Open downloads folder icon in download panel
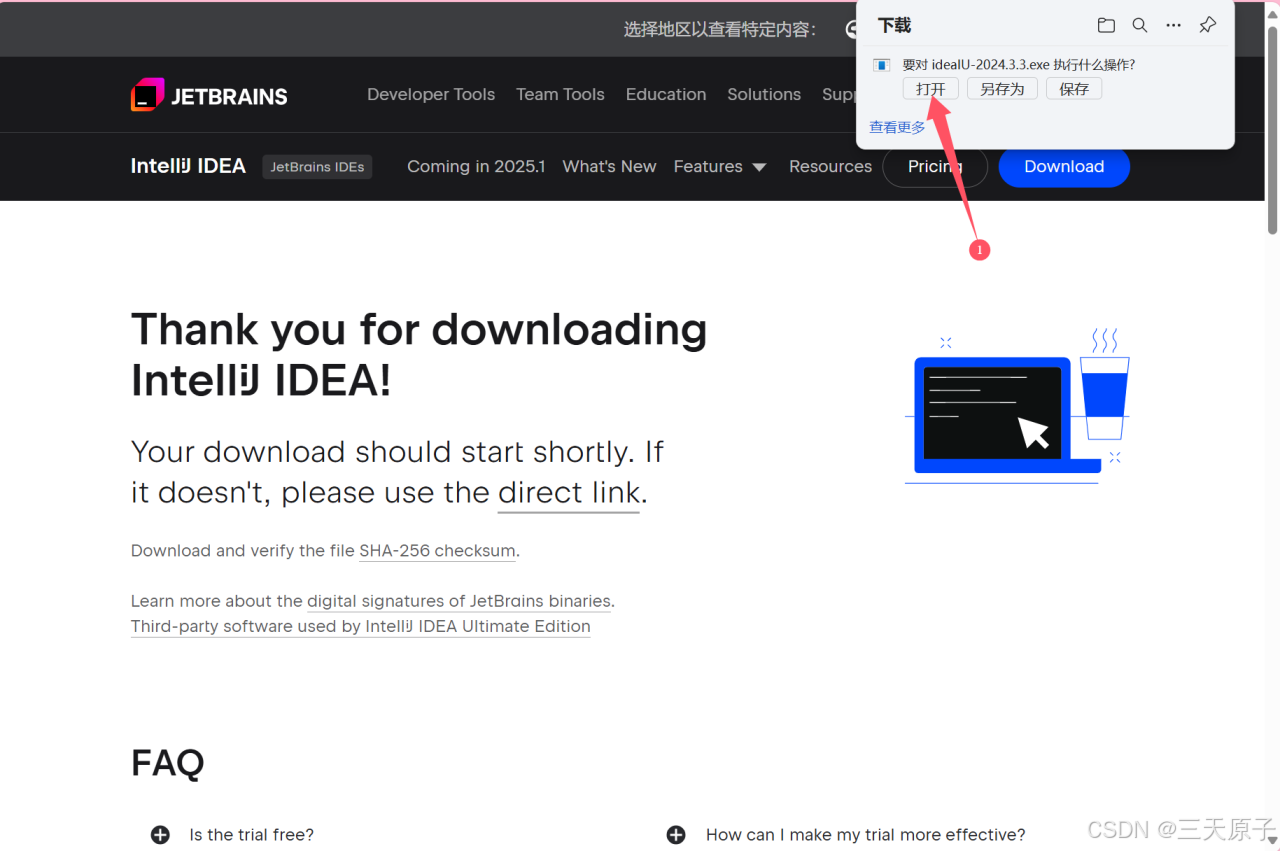The image size is (1280, 851). tap(1105, 25)
